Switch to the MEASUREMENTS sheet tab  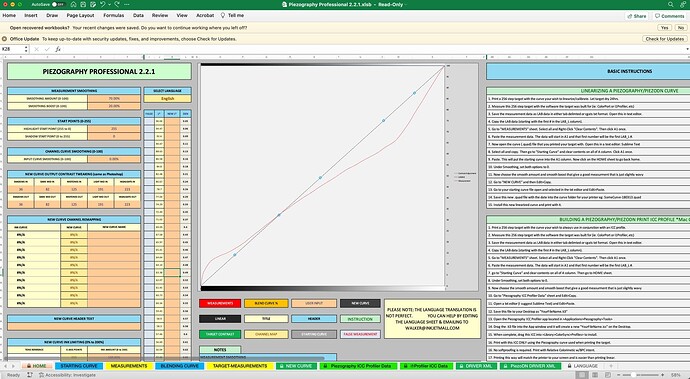coord(129,366)
